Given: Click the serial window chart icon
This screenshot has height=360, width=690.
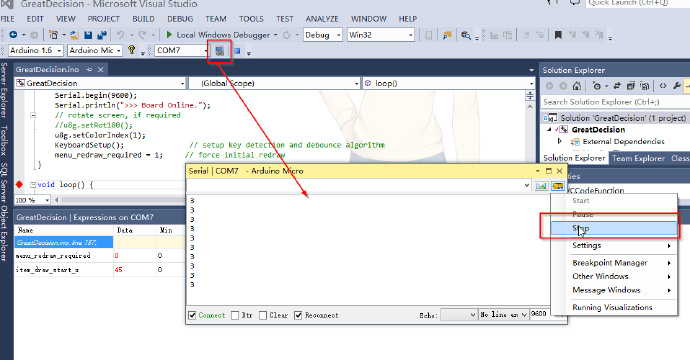Looking at the screenshot, I should [541, 186].
